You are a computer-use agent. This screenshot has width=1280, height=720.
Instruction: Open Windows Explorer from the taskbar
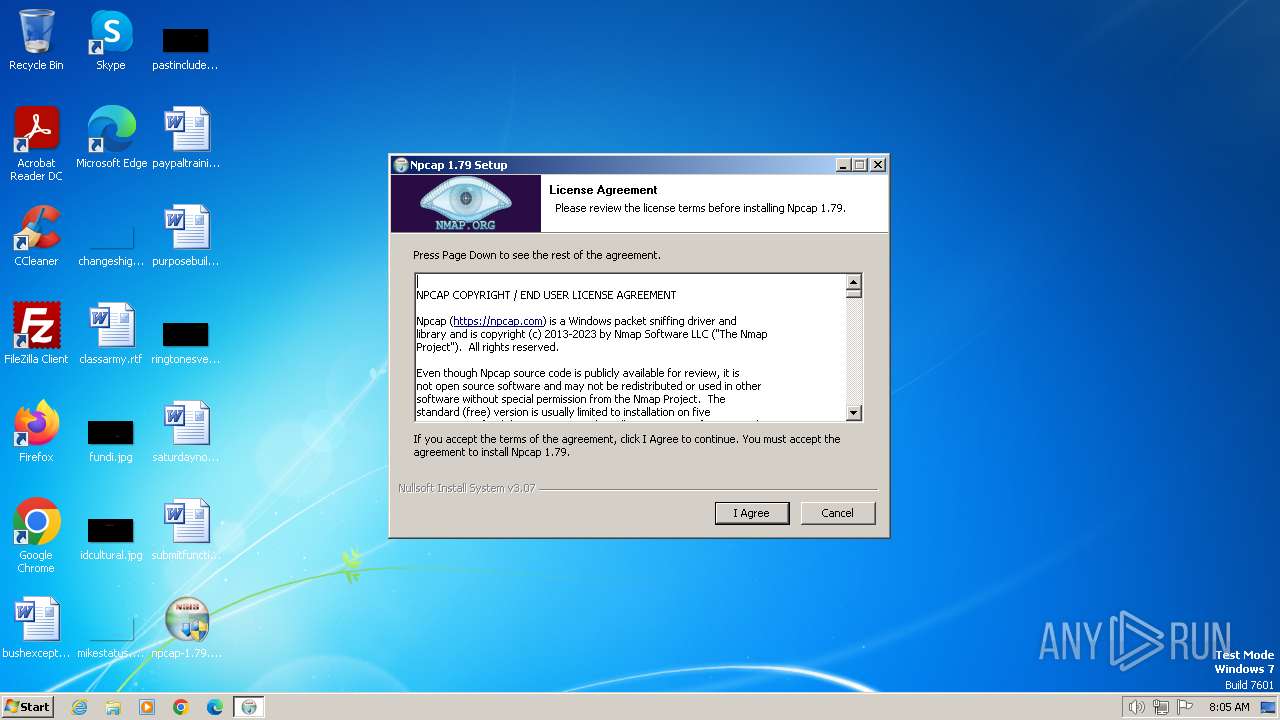click(x=113, y=707)
